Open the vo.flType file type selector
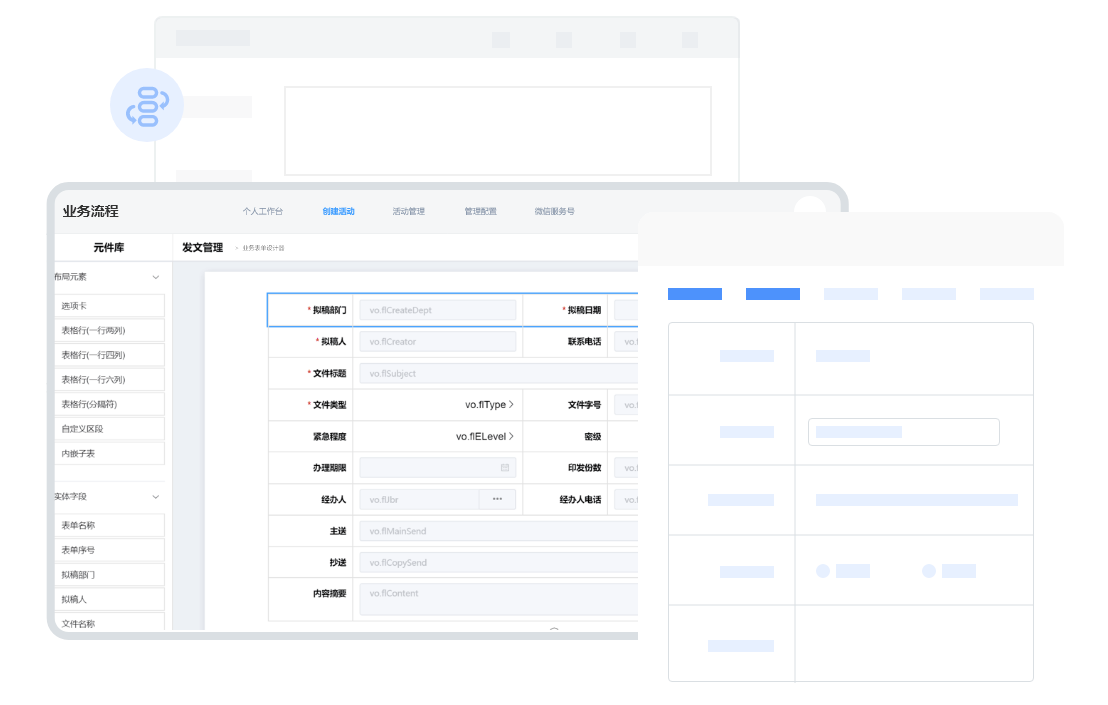The height and width of the screenshot is (705, 1108). click(489, 405)
